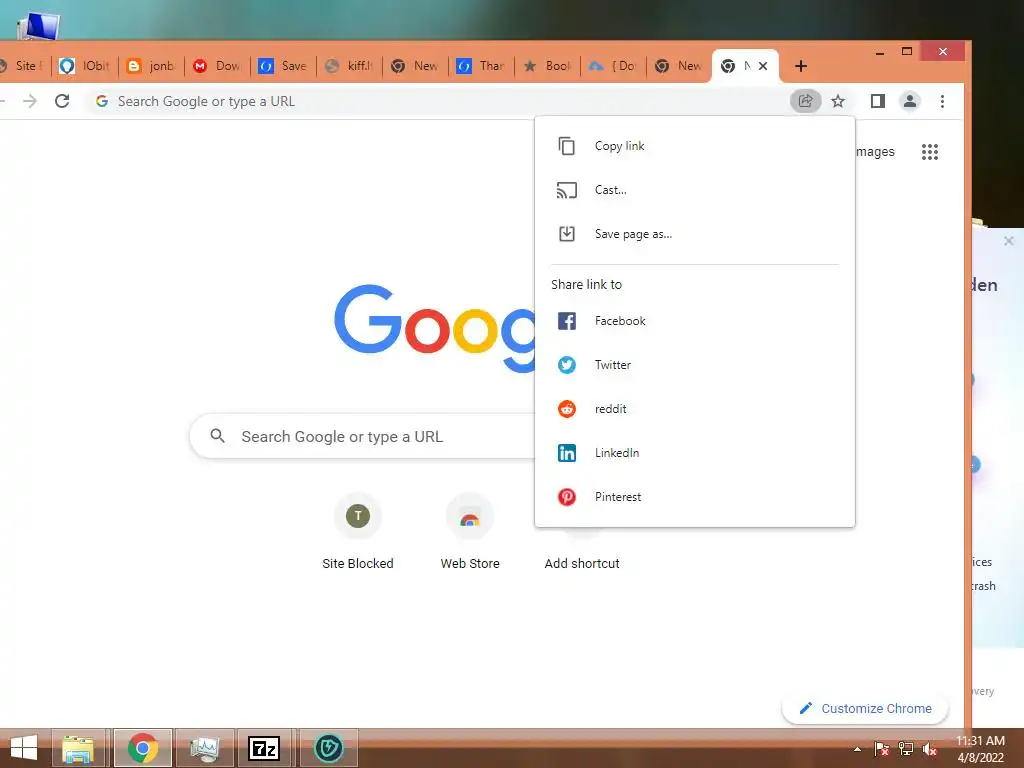Image resolution: width=1024 pixels, height=768 pixels.
Task: Switch to the MEGA Dow tab
Action: 217,66
